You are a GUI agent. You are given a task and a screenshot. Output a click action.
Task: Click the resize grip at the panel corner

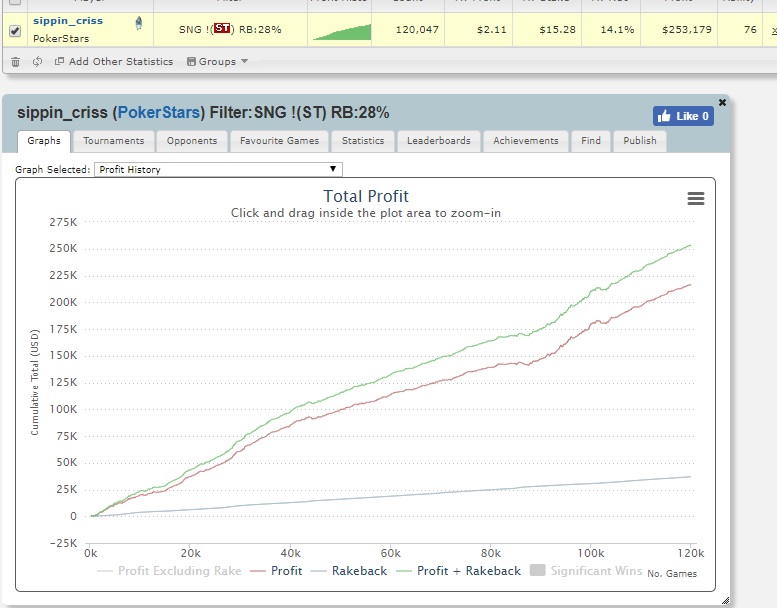[725, 601]
